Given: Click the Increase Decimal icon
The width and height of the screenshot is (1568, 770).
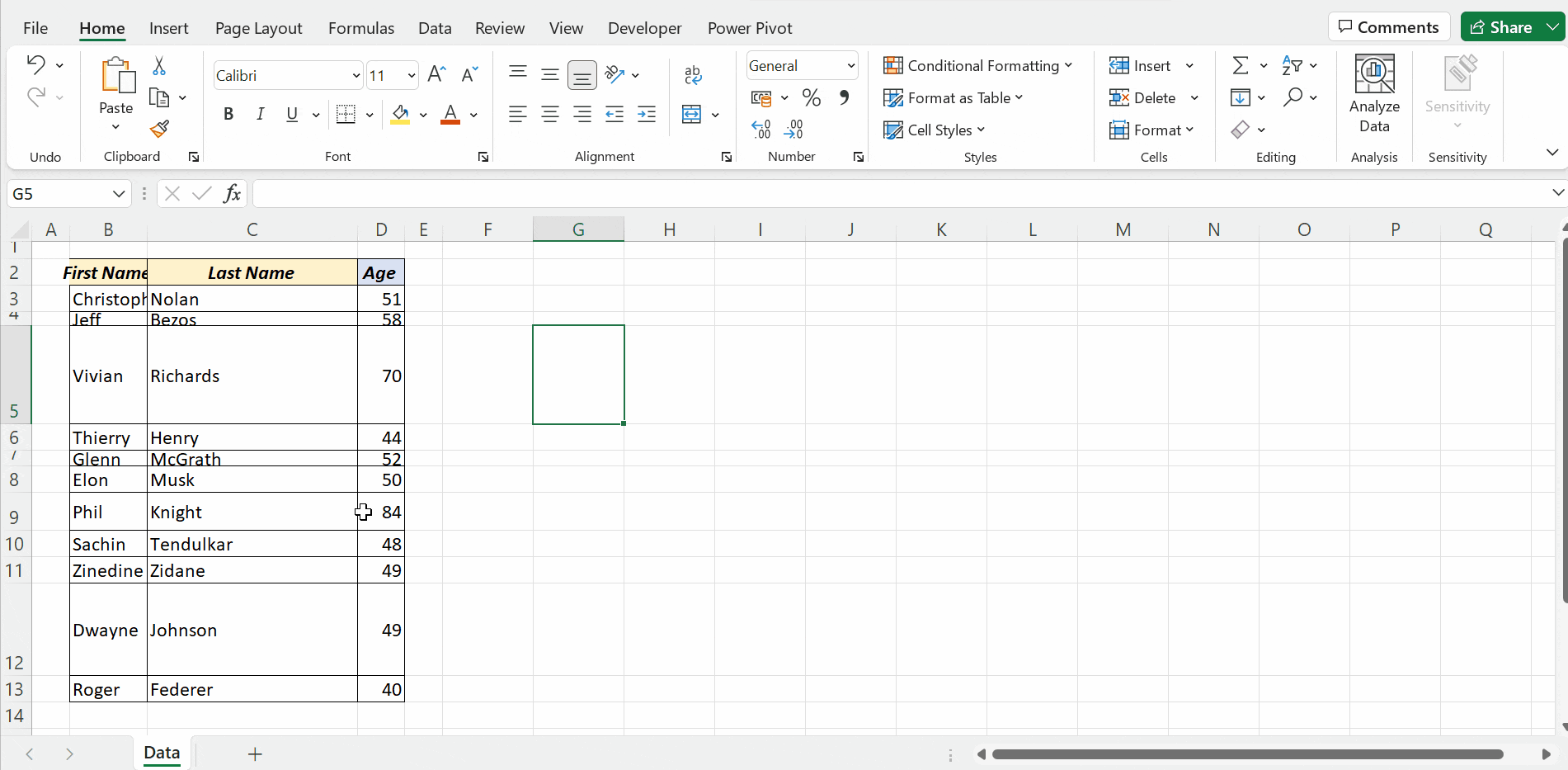Looking at the screenshot, I should click(x=761, y=130).
